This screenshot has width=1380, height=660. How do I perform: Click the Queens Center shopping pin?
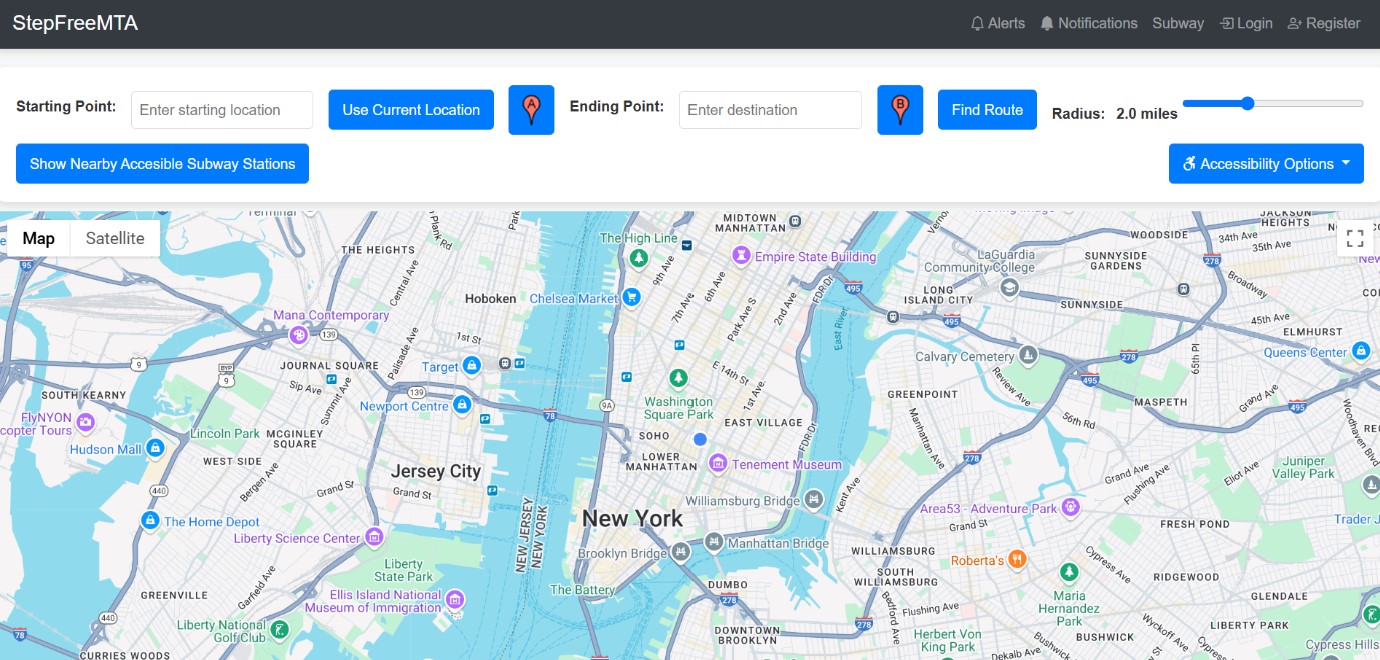click(1361, 351)
